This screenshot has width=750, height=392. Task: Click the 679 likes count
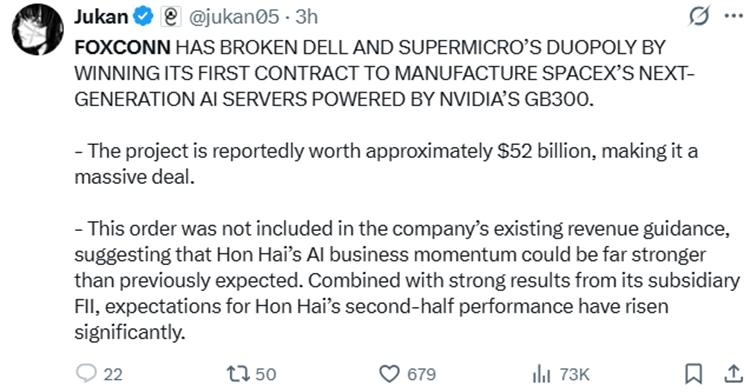tap(421, 374)
